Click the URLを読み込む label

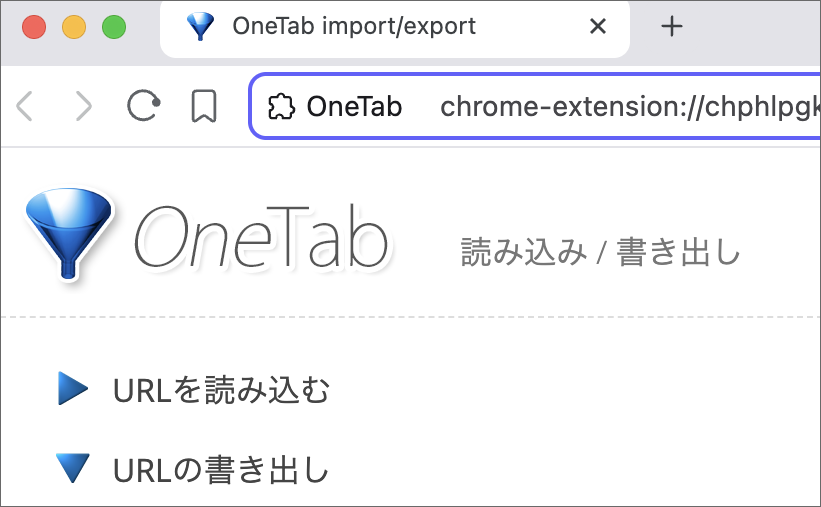click(221, 390)
